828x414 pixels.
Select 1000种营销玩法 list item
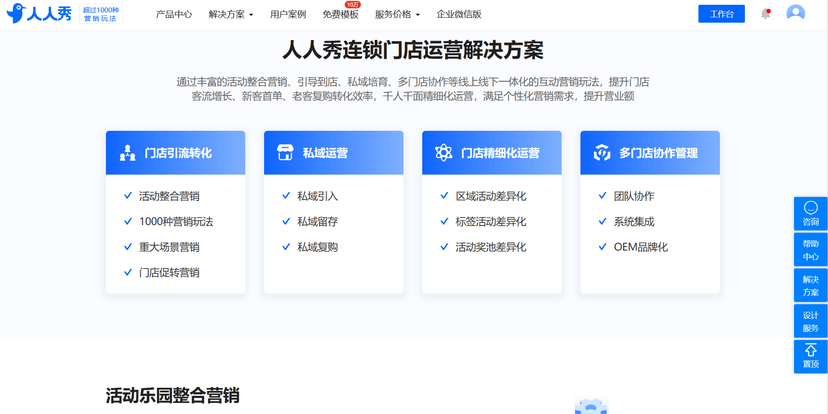coord(176,222)
